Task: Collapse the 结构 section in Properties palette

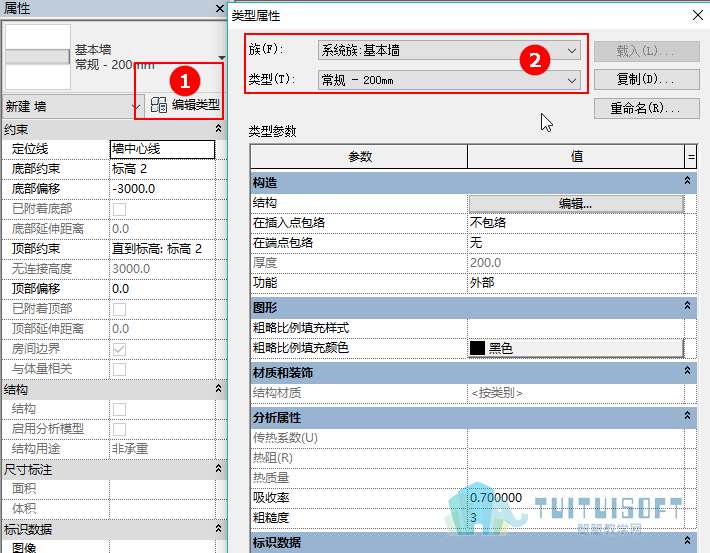Action: click(219, 389)
